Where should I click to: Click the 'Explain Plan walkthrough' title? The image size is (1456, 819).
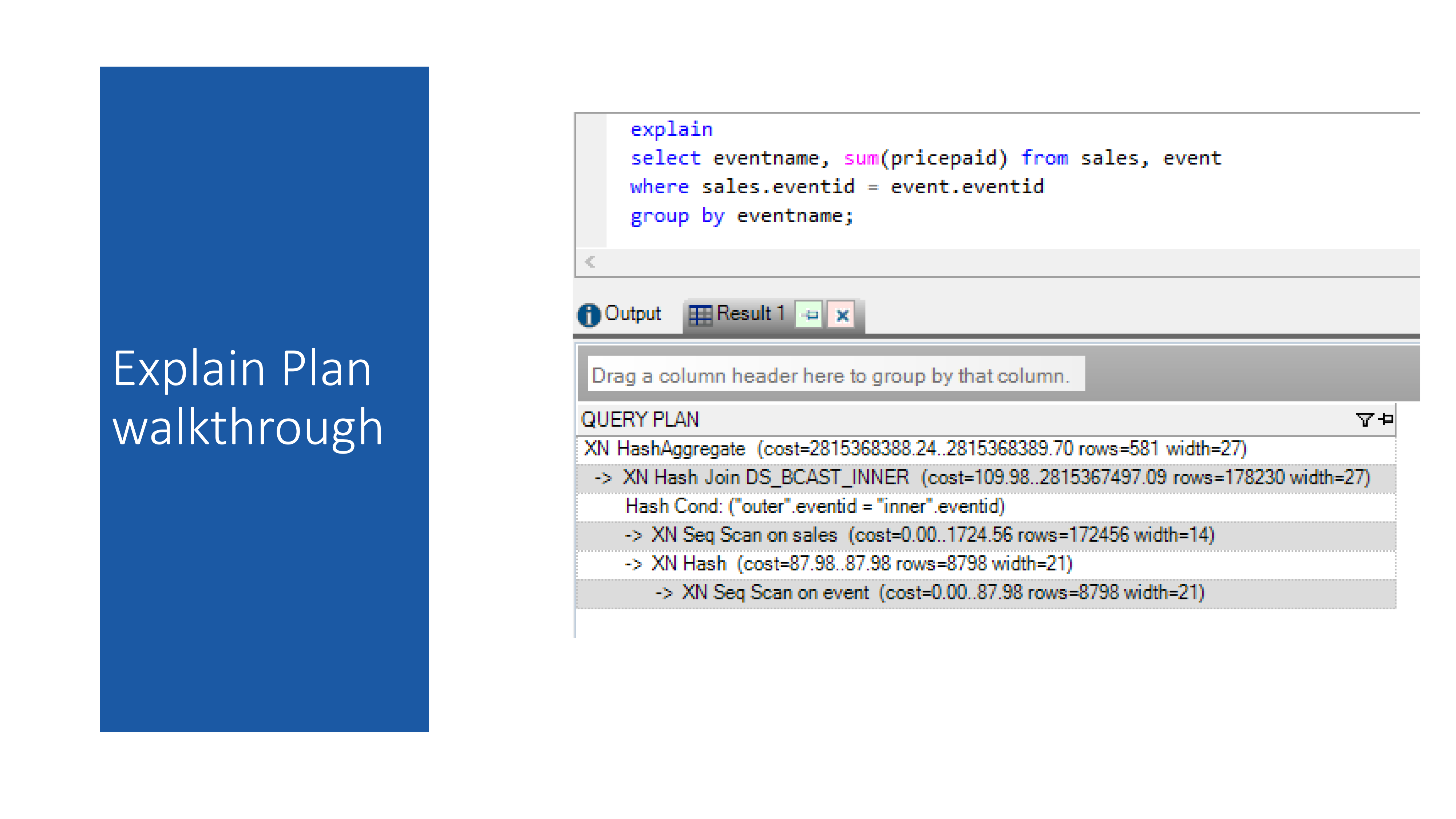(x=248, y=399)
